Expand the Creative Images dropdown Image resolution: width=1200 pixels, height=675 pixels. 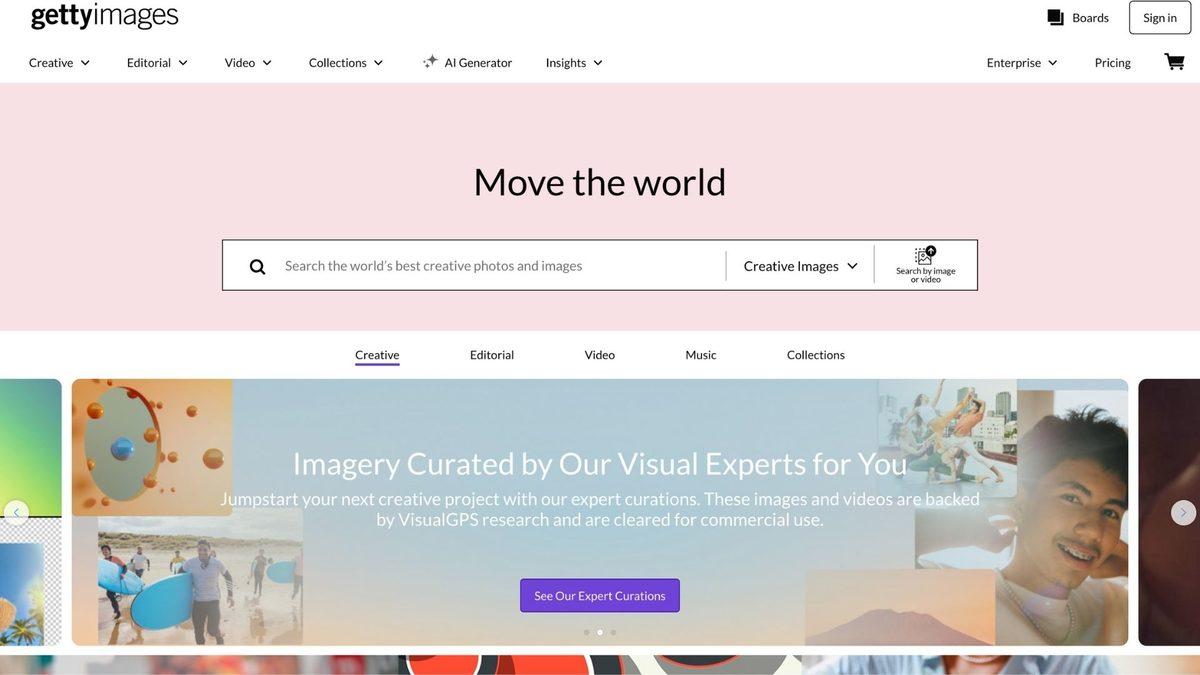800,266
